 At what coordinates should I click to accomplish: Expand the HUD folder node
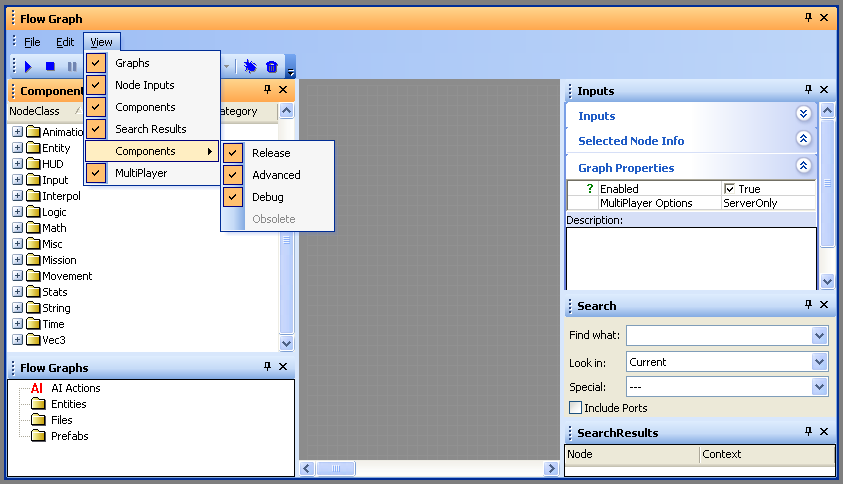point(17,163)
